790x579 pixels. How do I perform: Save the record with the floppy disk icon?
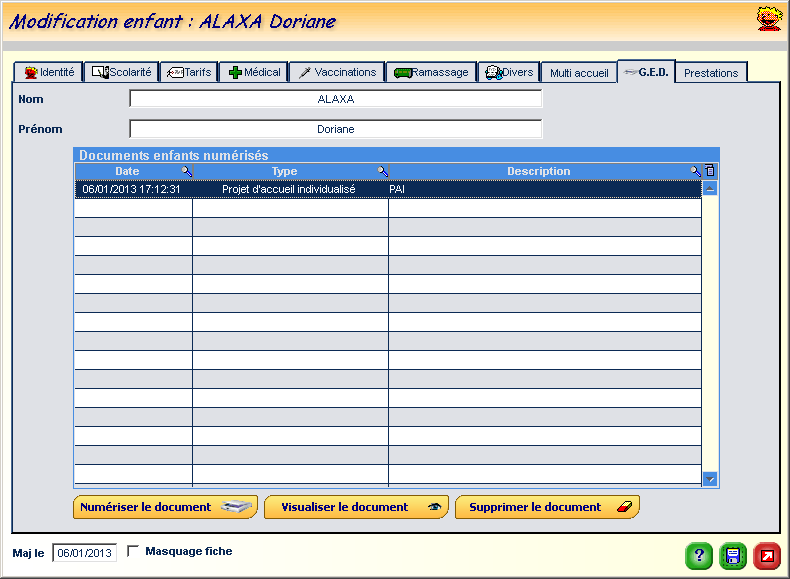point(733,555)
